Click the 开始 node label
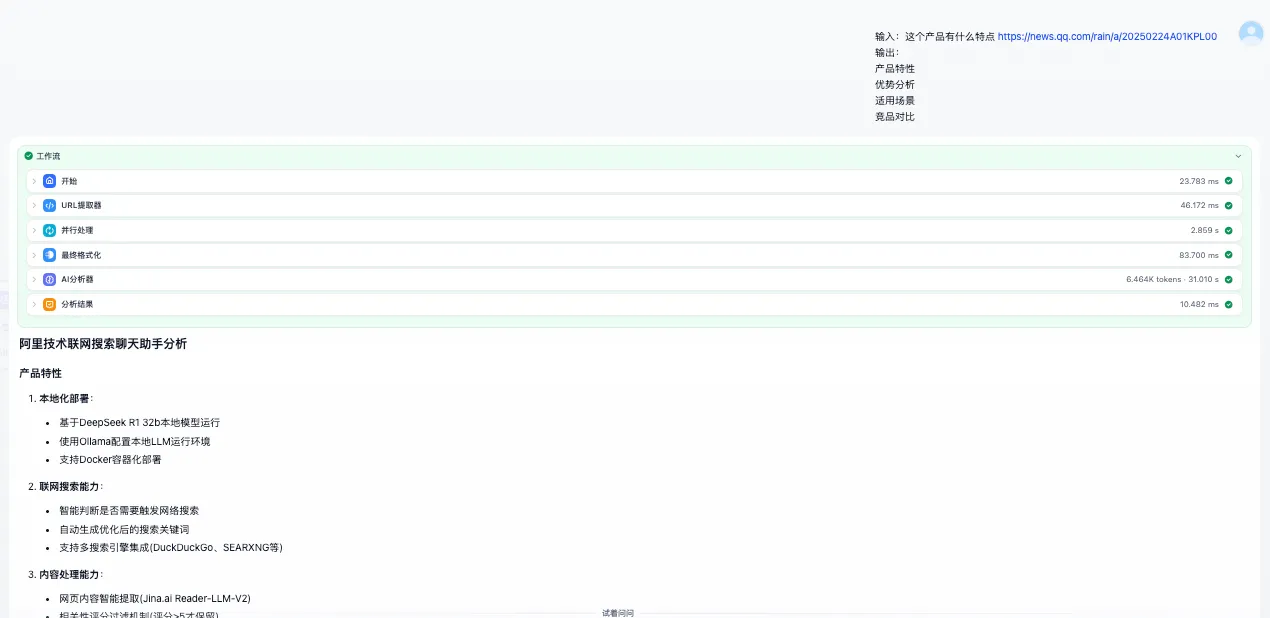This screenshot has width=1270, height=618. coord(69,181)
